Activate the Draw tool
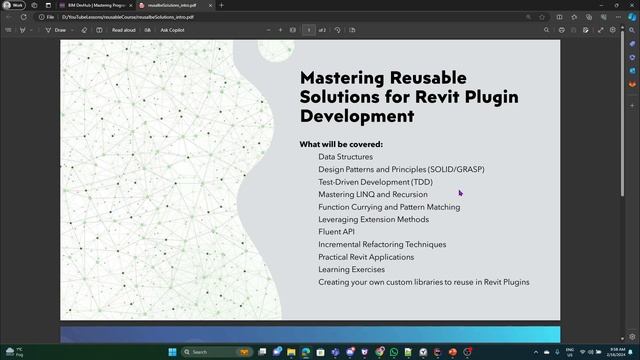Screen dimensions: 640x360 coord(56,30)
